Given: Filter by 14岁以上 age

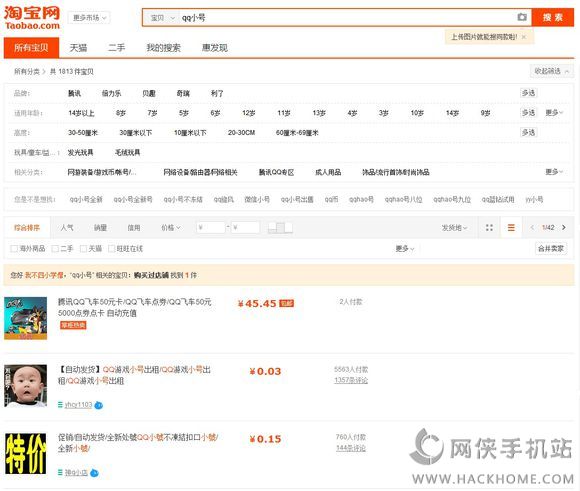Looking at the screenshot, I should 81,113.
